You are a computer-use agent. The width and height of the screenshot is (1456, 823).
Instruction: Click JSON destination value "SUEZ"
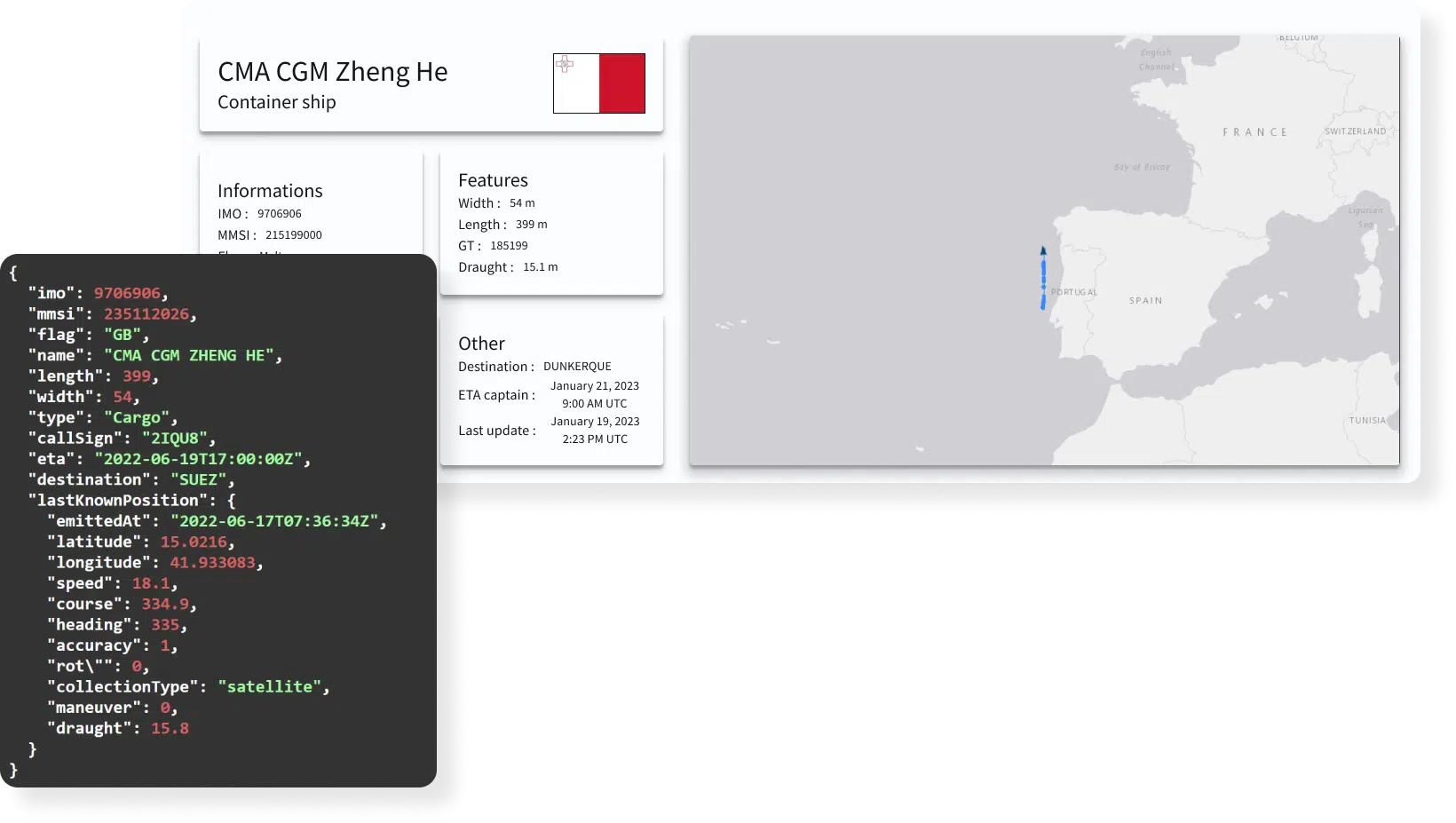198,480
